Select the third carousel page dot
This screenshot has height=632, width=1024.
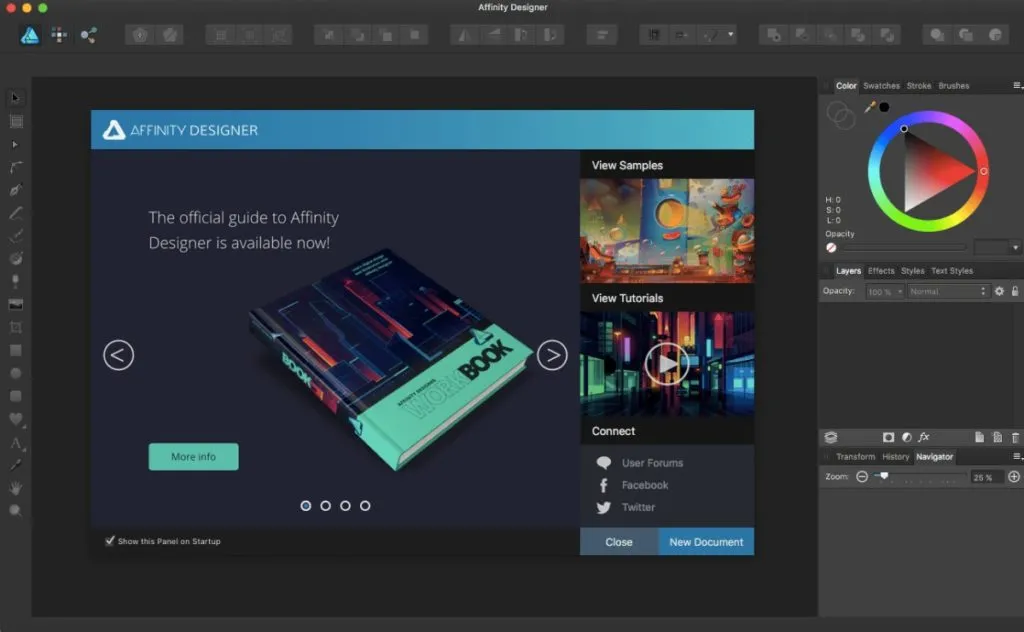pyautogui.click(x=345, y=505)
